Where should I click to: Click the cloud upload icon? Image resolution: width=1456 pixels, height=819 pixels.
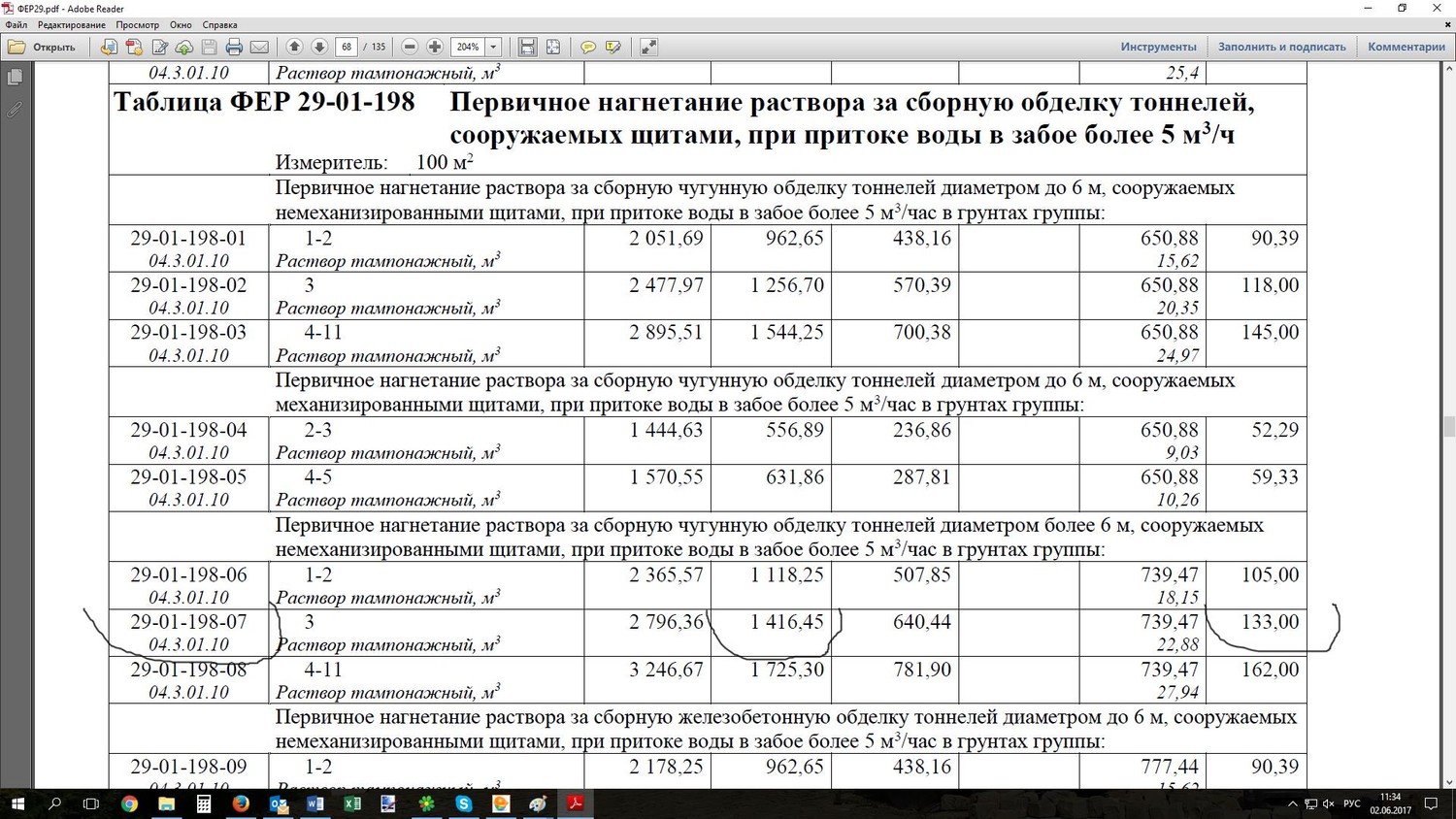183,47
